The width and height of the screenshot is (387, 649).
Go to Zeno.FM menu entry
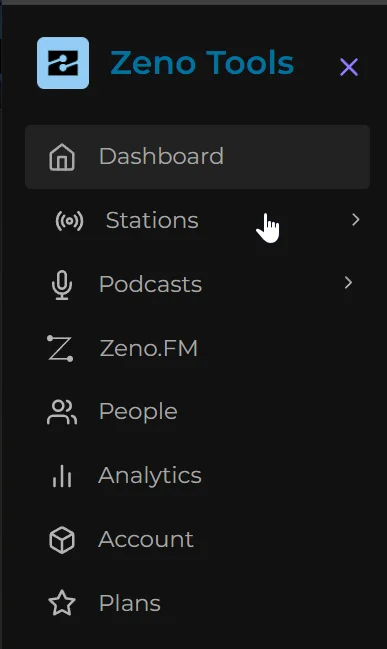click(149, 348)
